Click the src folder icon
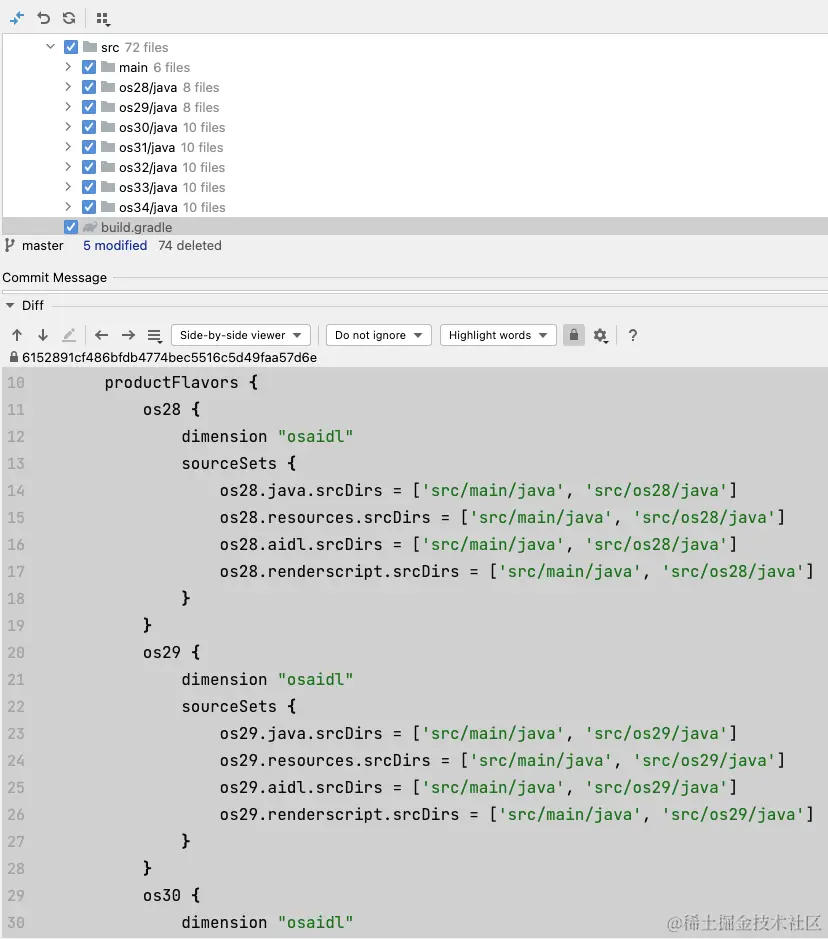828x939 pixels. (90, 46)
